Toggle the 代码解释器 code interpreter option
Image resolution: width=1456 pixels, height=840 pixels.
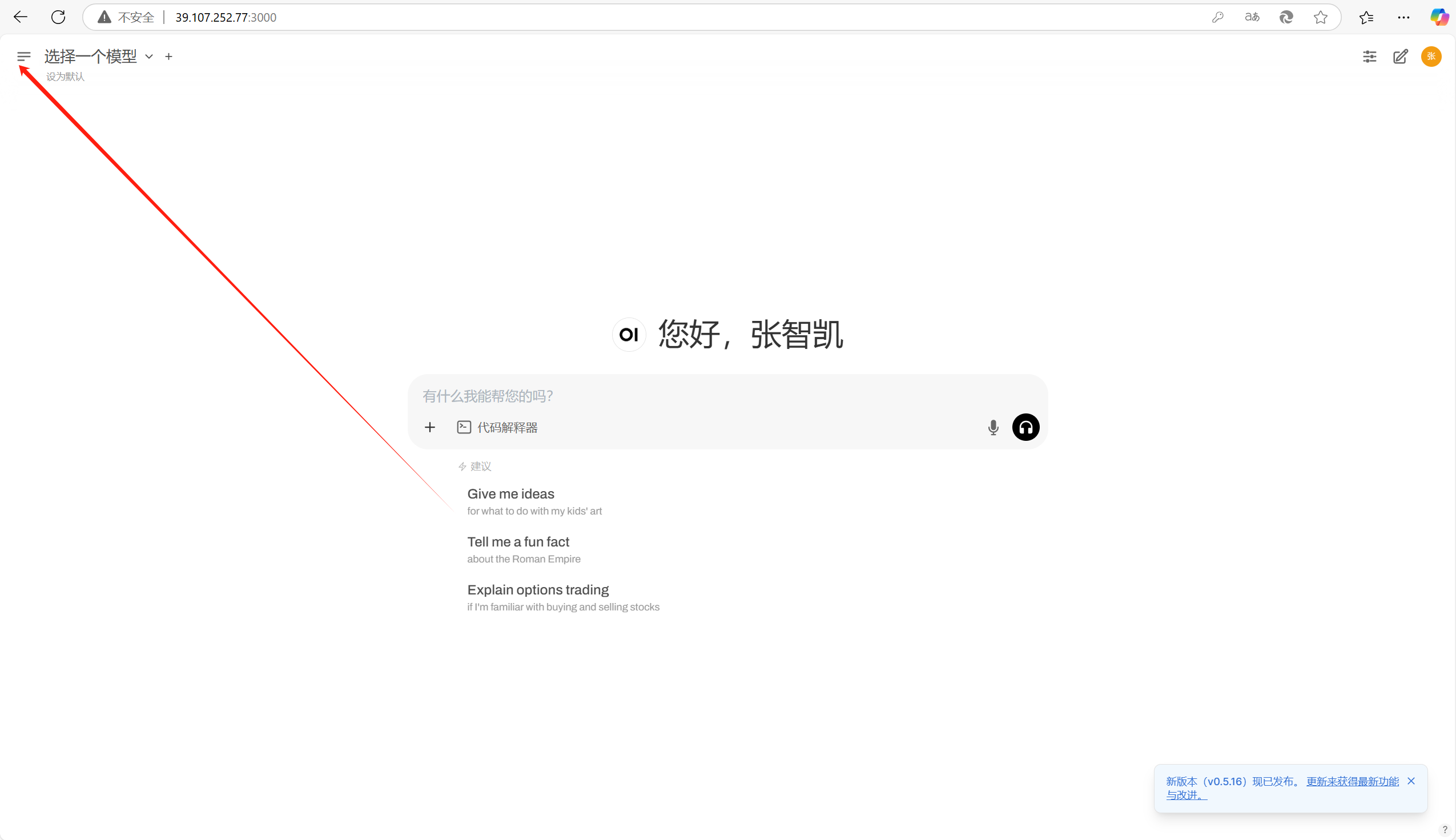tap(497, 428)
